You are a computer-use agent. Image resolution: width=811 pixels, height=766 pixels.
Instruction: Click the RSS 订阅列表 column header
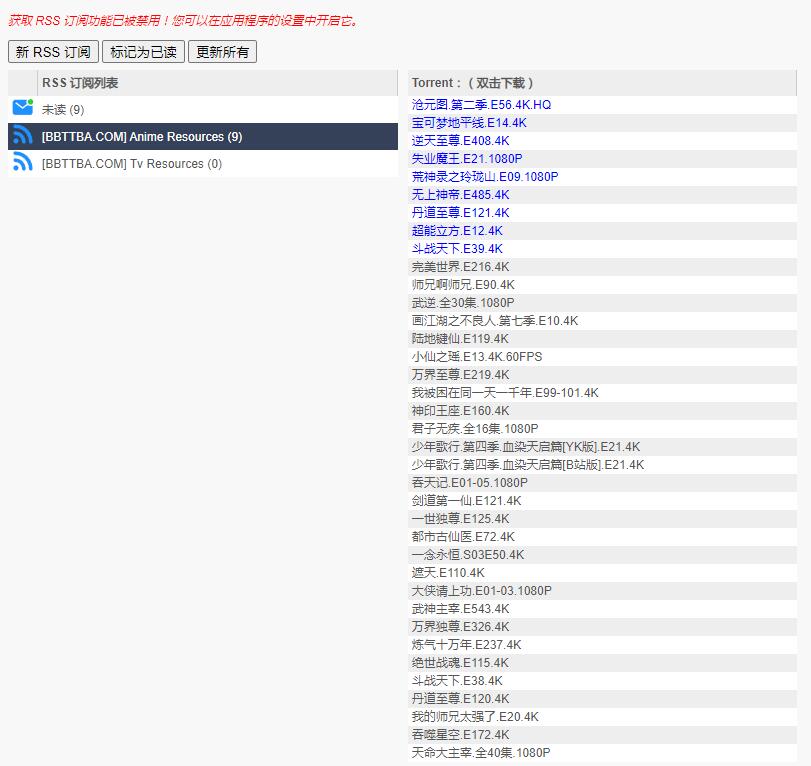pos(217,83)
